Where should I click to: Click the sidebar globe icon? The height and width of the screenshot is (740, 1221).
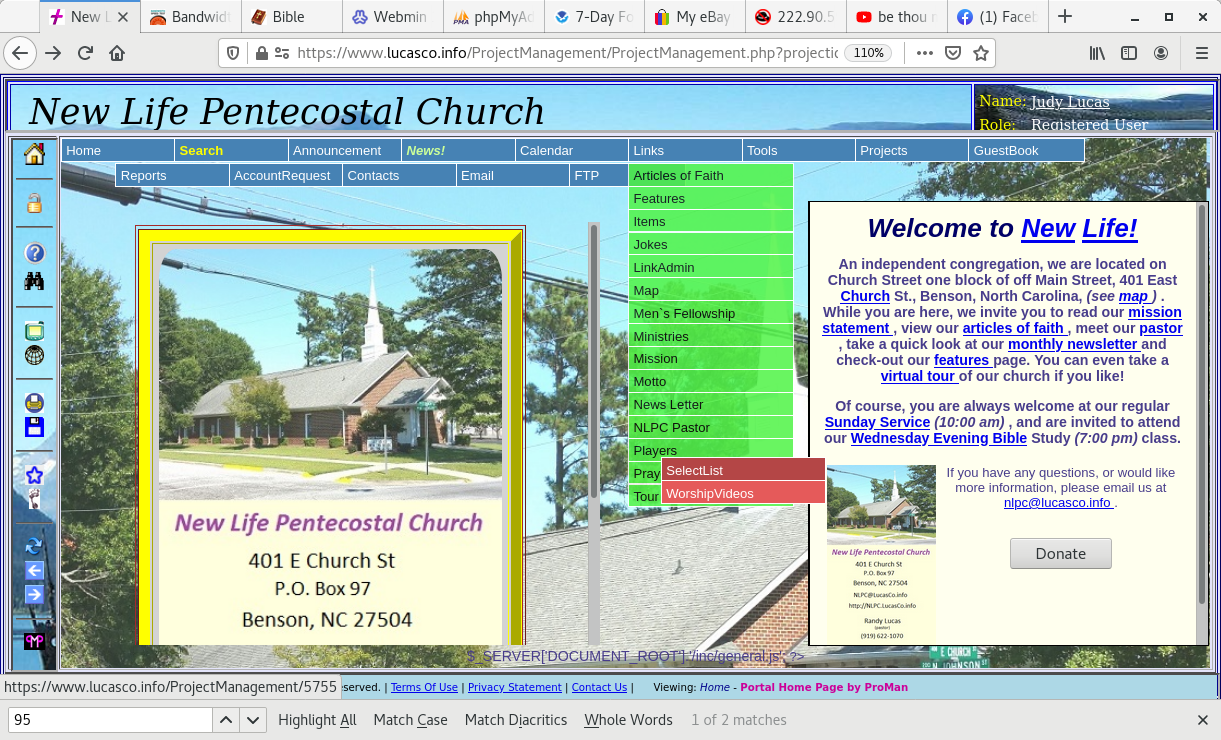(x=34, y=355)
